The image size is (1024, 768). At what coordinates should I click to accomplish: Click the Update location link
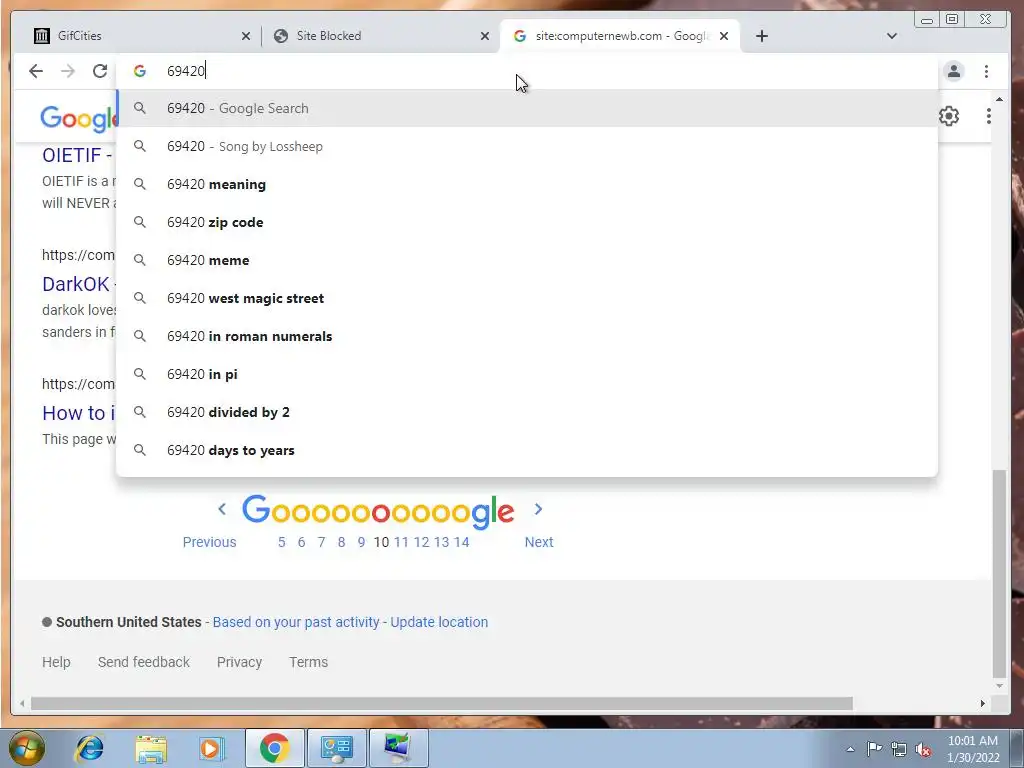tap(439, 622)
